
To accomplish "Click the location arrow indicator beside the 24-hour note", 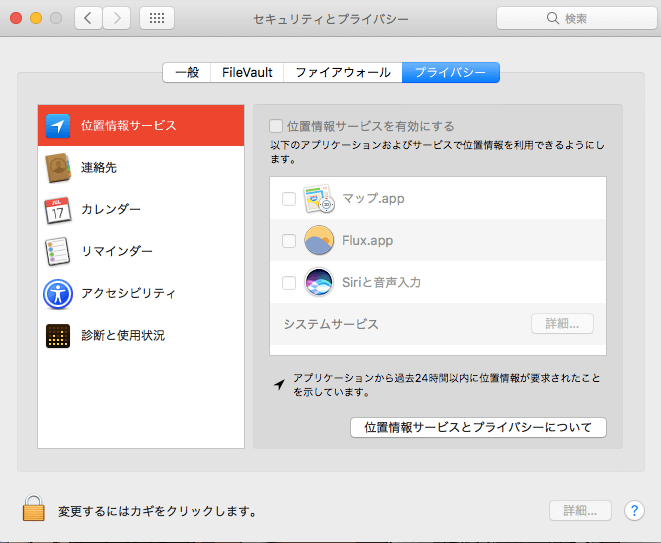I will [279, 384].
